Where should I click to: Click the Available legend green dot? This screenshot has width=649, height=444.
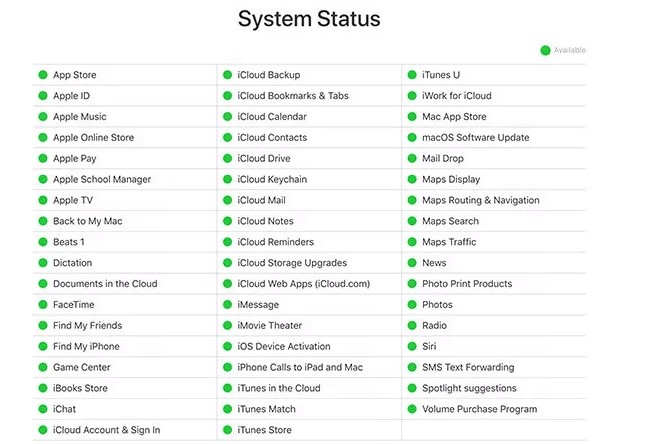pos(545,50)
